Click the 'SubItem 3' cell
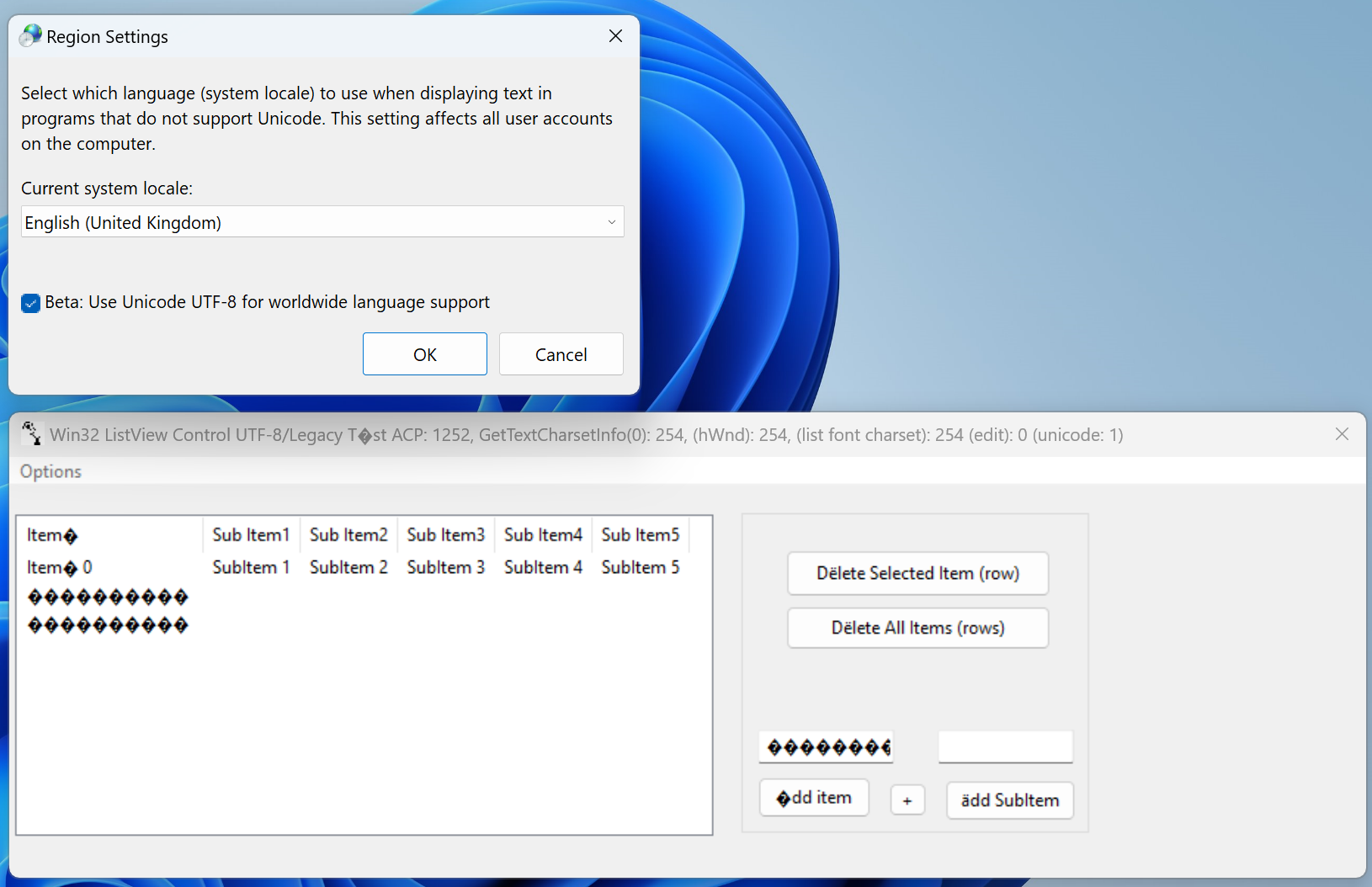Viewport: 1372px width, 887px height. click(446, 567)
